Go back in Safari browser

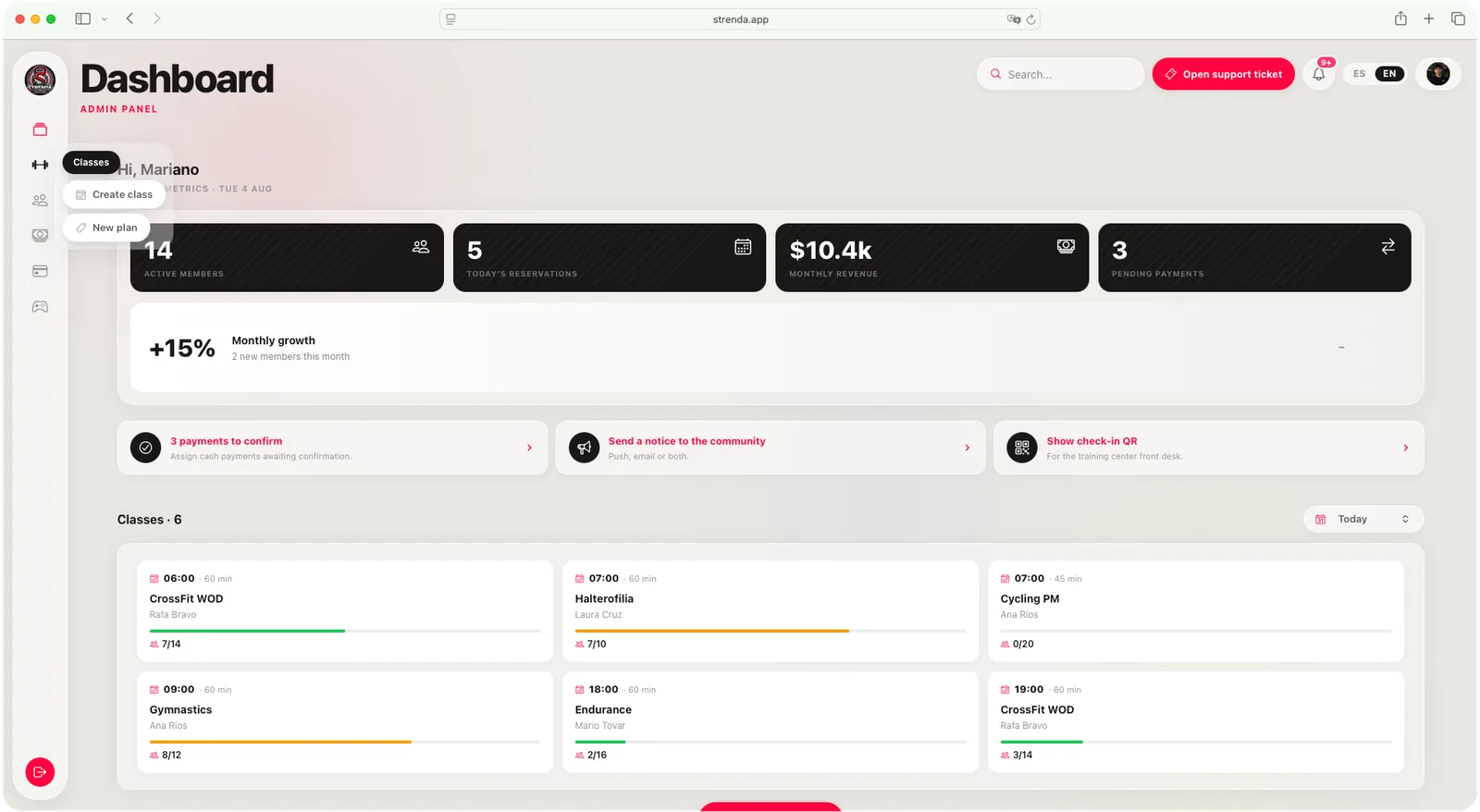[x=129, y=18]
